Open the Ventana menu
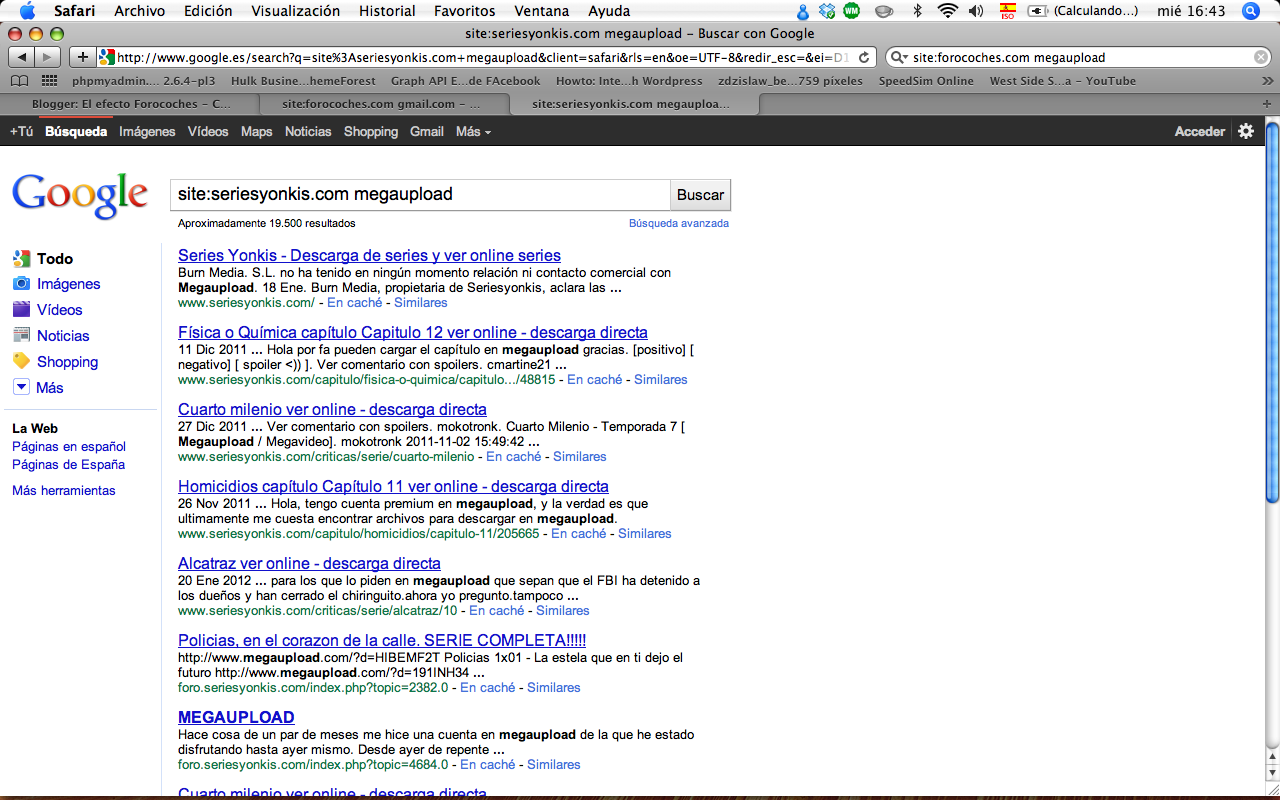Screen dimensions: 1280x800 pos(542,11)
